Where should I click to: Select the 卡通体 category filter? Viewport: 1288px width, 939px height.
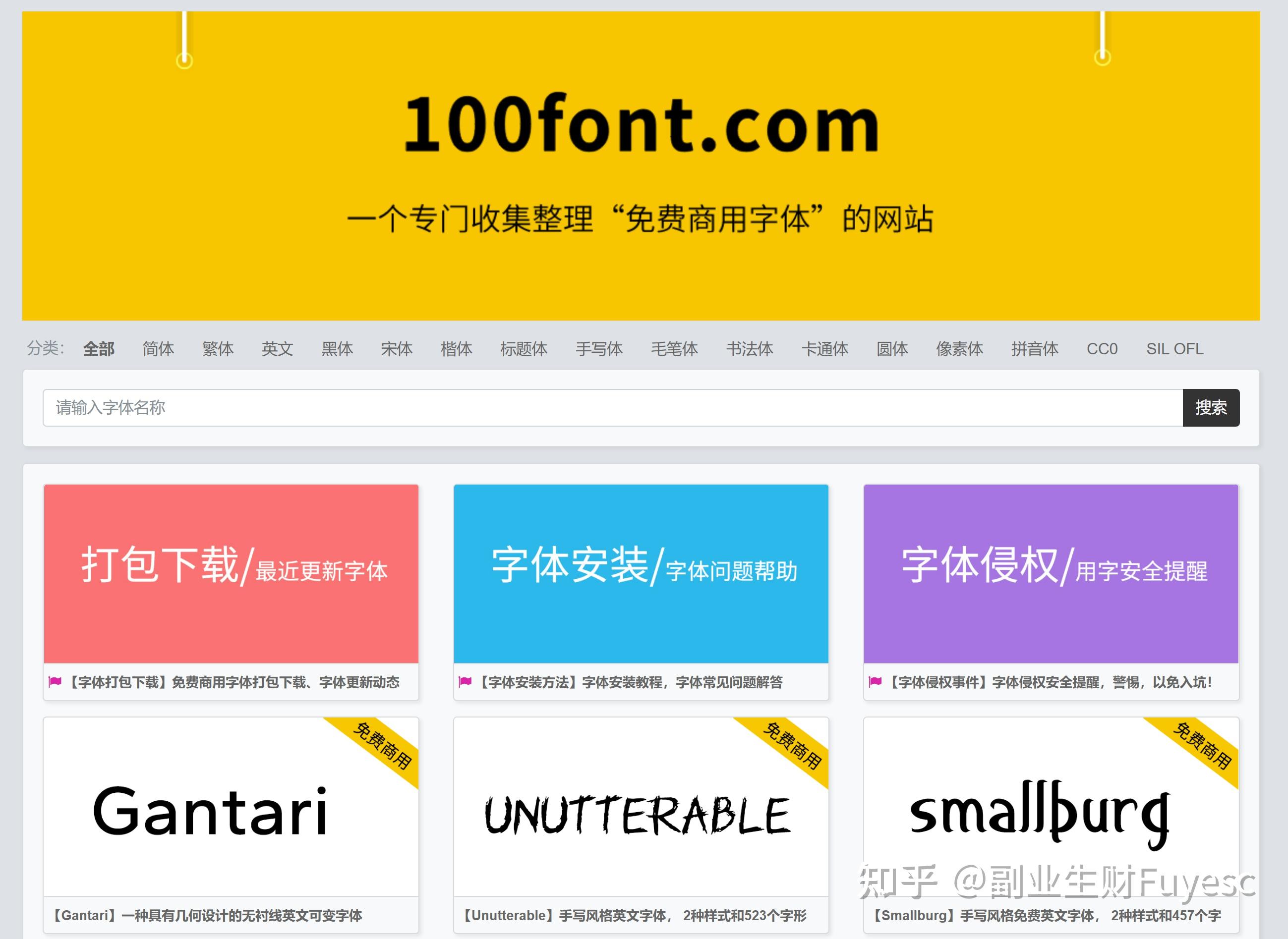[825, 348]
